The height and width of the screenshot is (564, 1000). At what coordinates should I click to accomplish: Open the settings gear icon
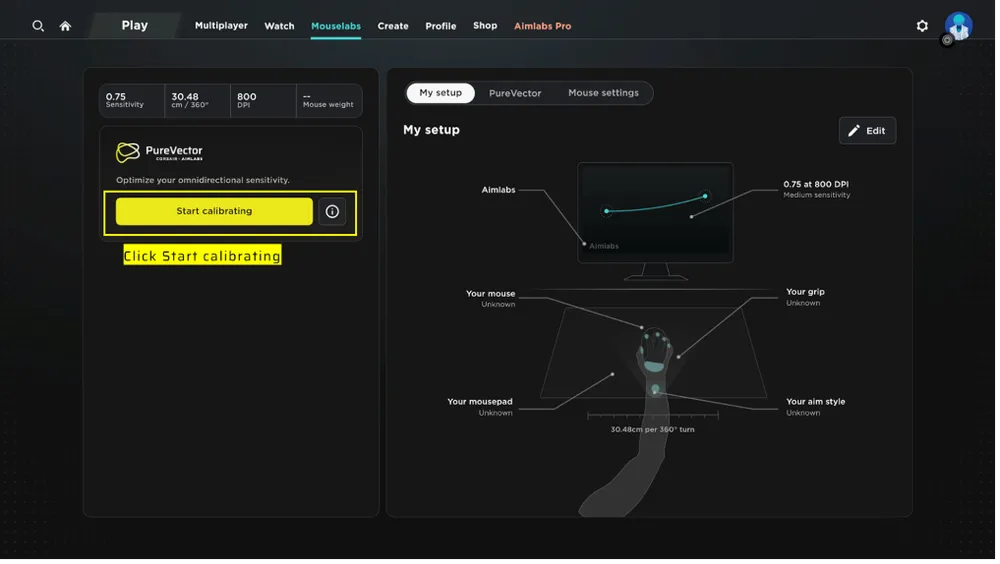pos(922,26)
